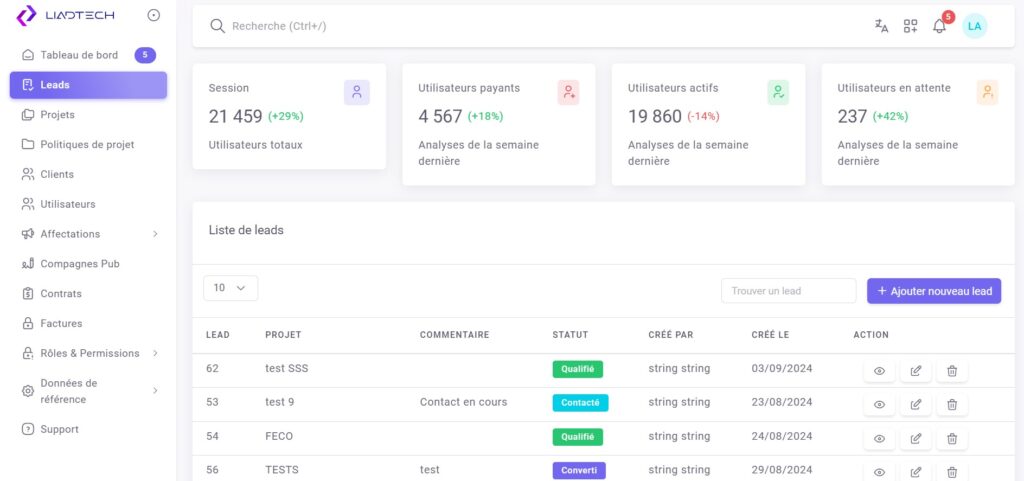Toggle sidebar pin circle next to logo
Screen dimensions: 1024x481
click(153, 15)
